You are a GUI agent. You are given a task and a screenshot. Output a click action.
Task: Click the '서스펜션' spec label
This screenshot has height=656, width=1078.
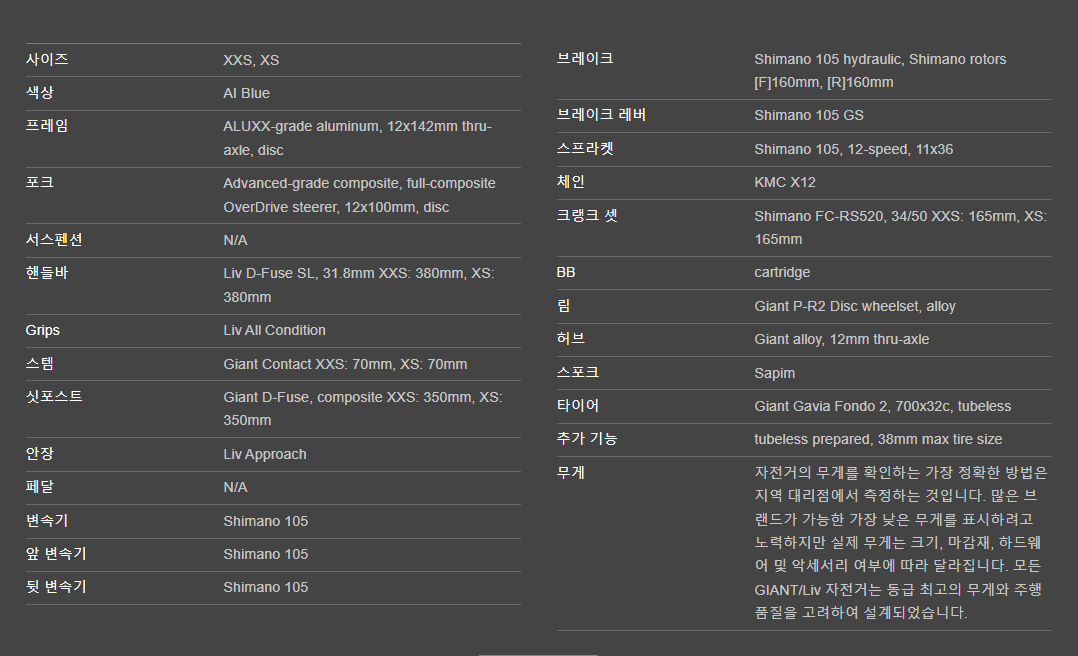[x=54, y=240]
